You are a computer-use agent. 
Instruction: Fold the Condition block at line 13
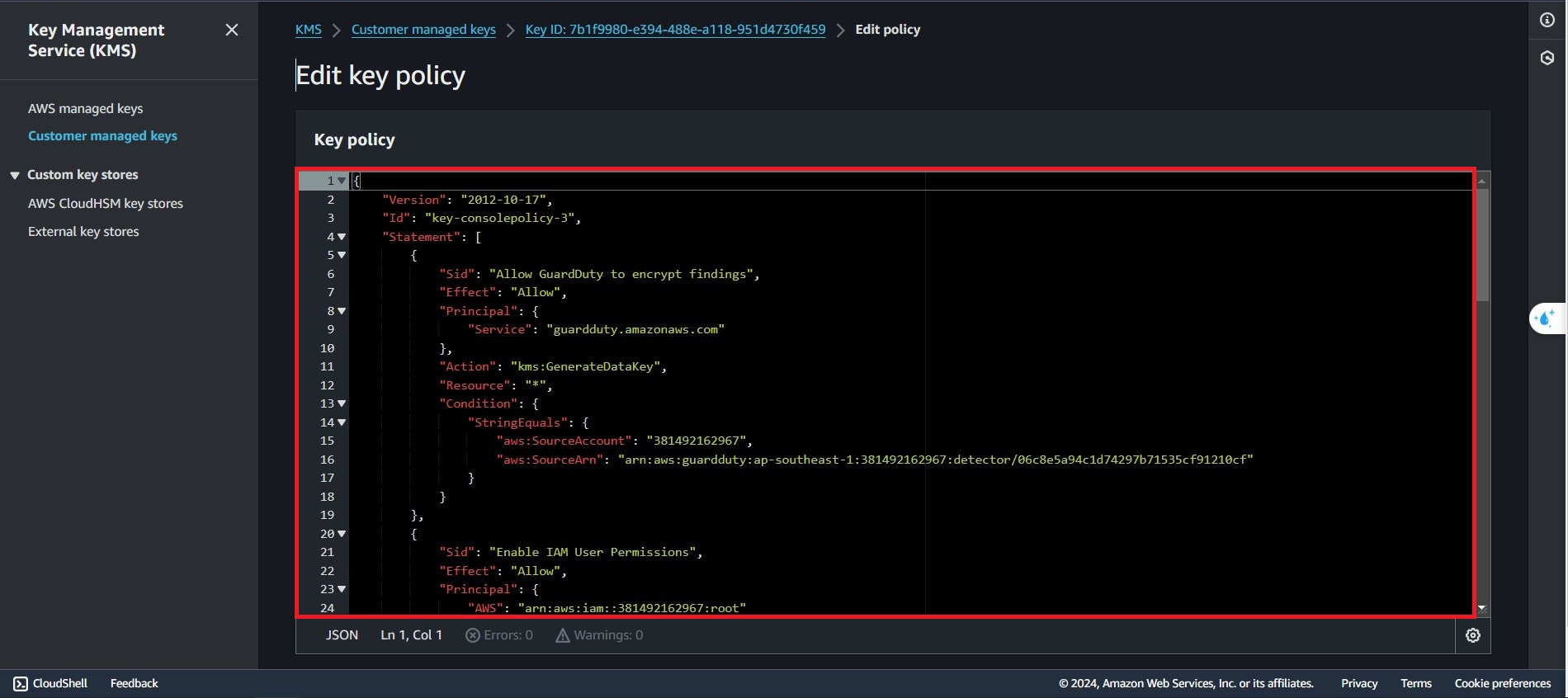[x=342, y=403]
